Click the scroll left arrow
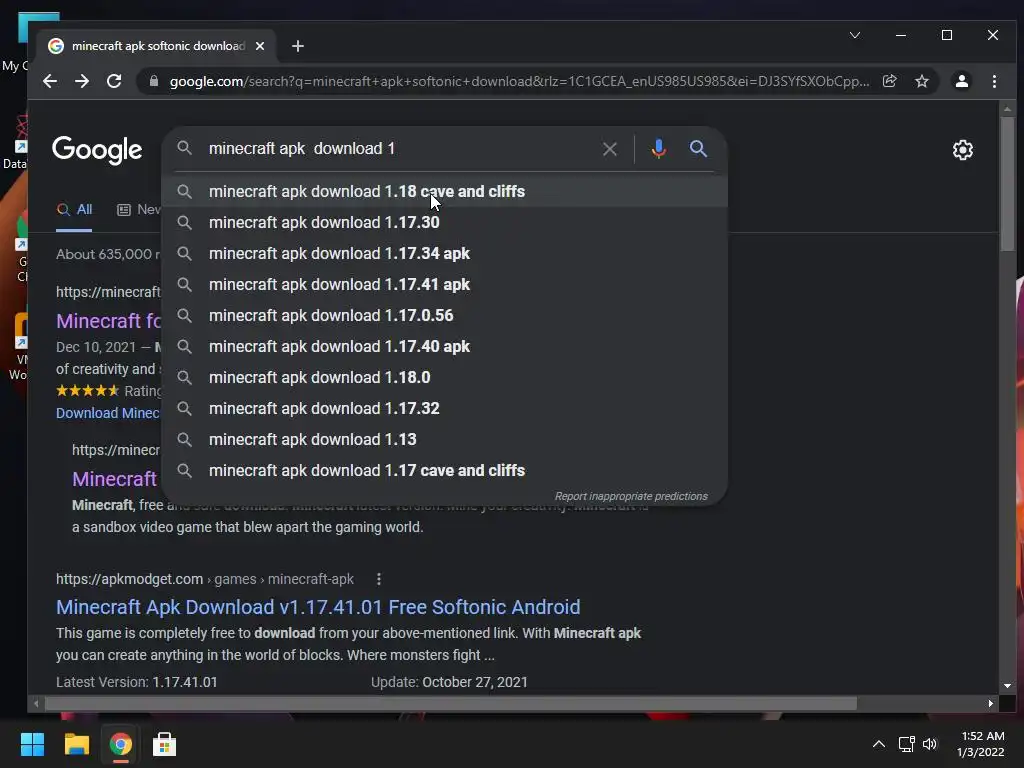The height and width of the screenshot is (768, 1024). 36,703
